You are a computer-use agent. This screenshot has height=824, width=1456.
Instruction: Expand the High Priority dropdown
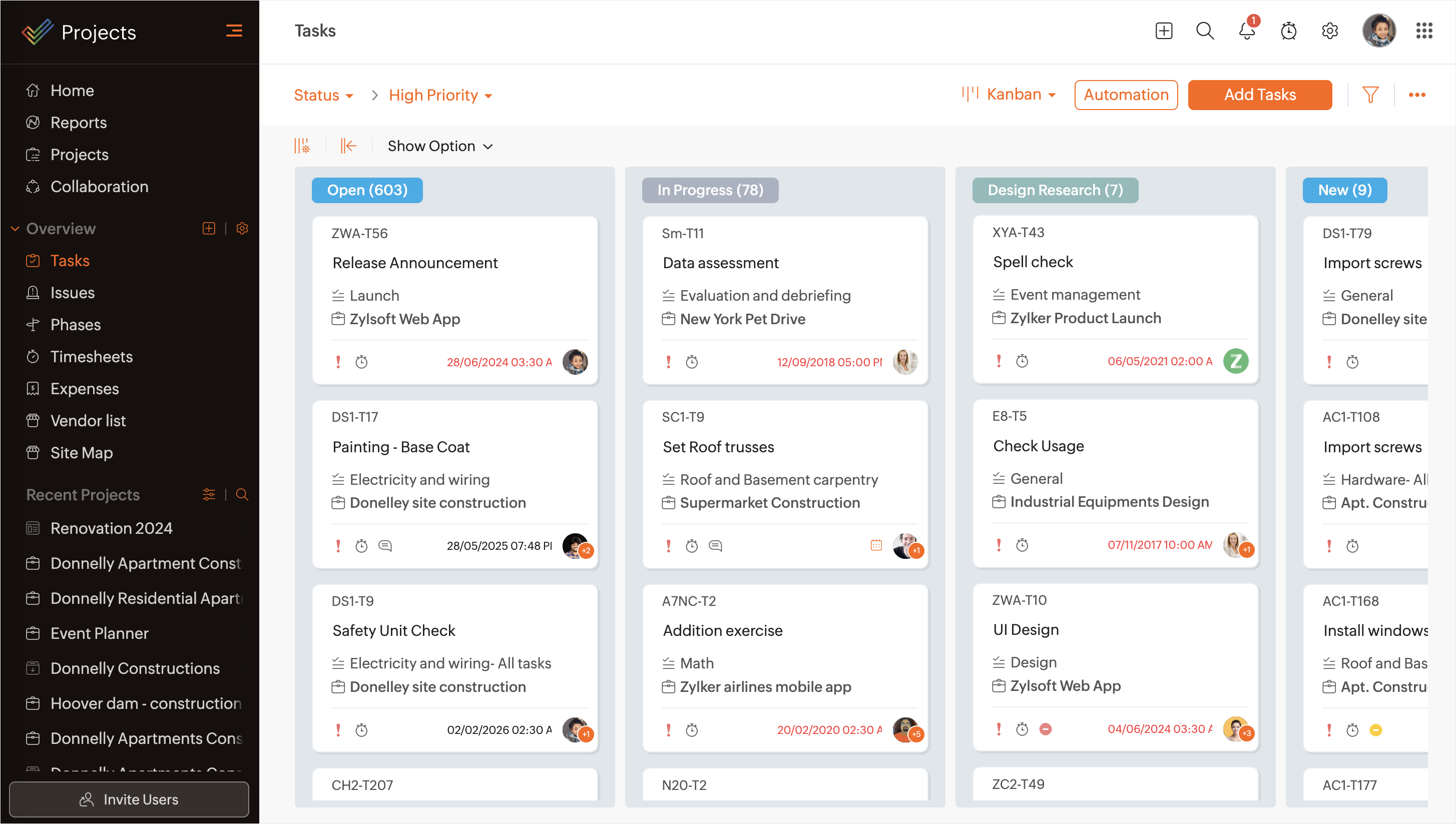440,95
